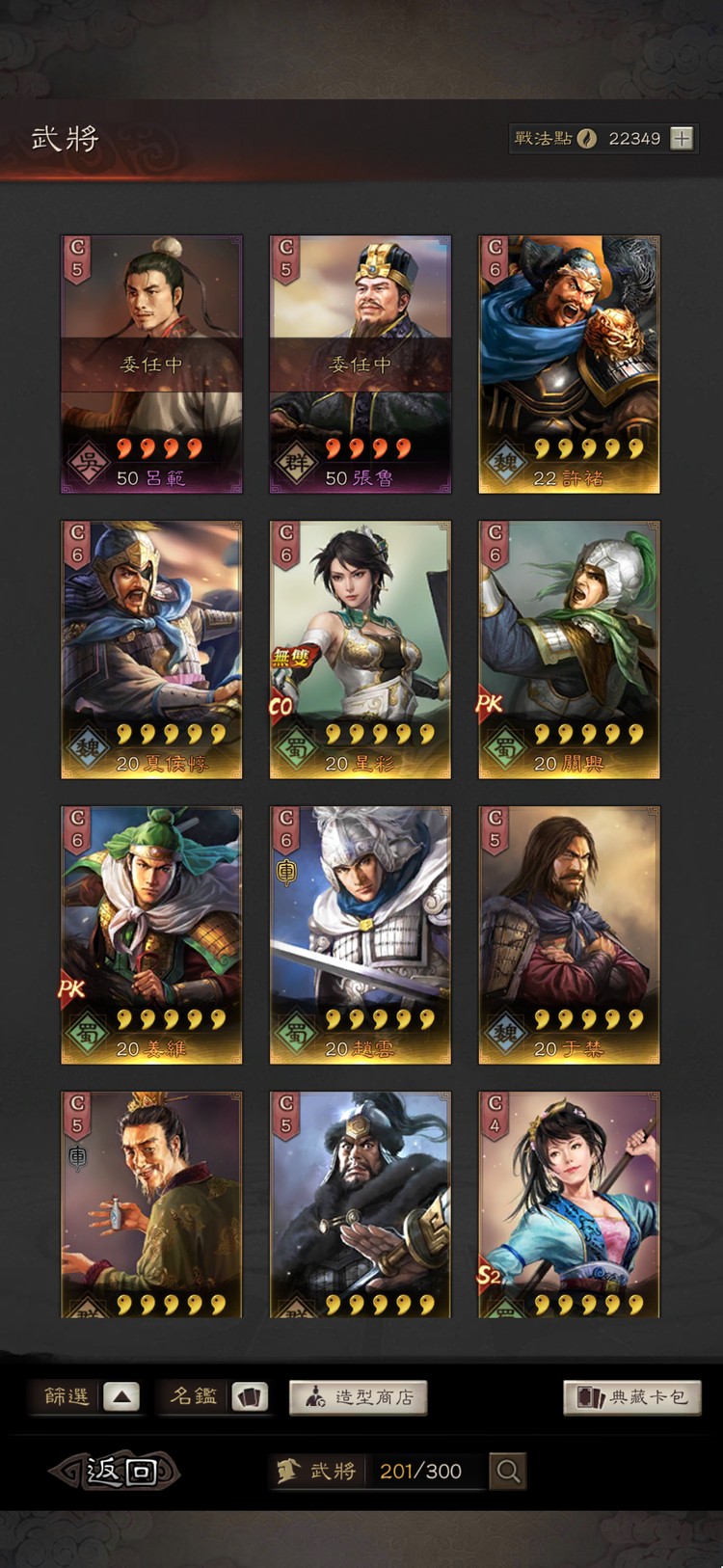This screenshot has height=1568, width=723.
Task: Choose the 姜維 general card
Action: point(151,935)
